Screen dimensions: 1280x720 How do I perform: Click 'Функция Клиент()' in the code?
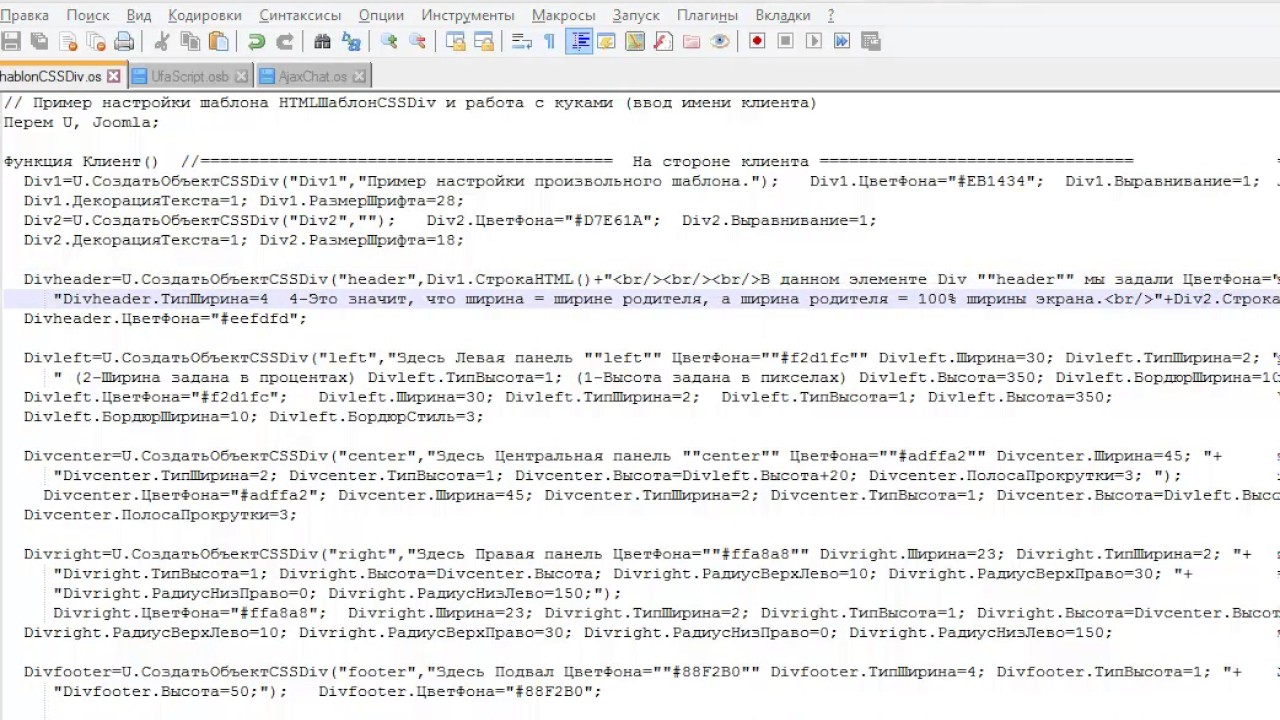[x=81, y=162]
